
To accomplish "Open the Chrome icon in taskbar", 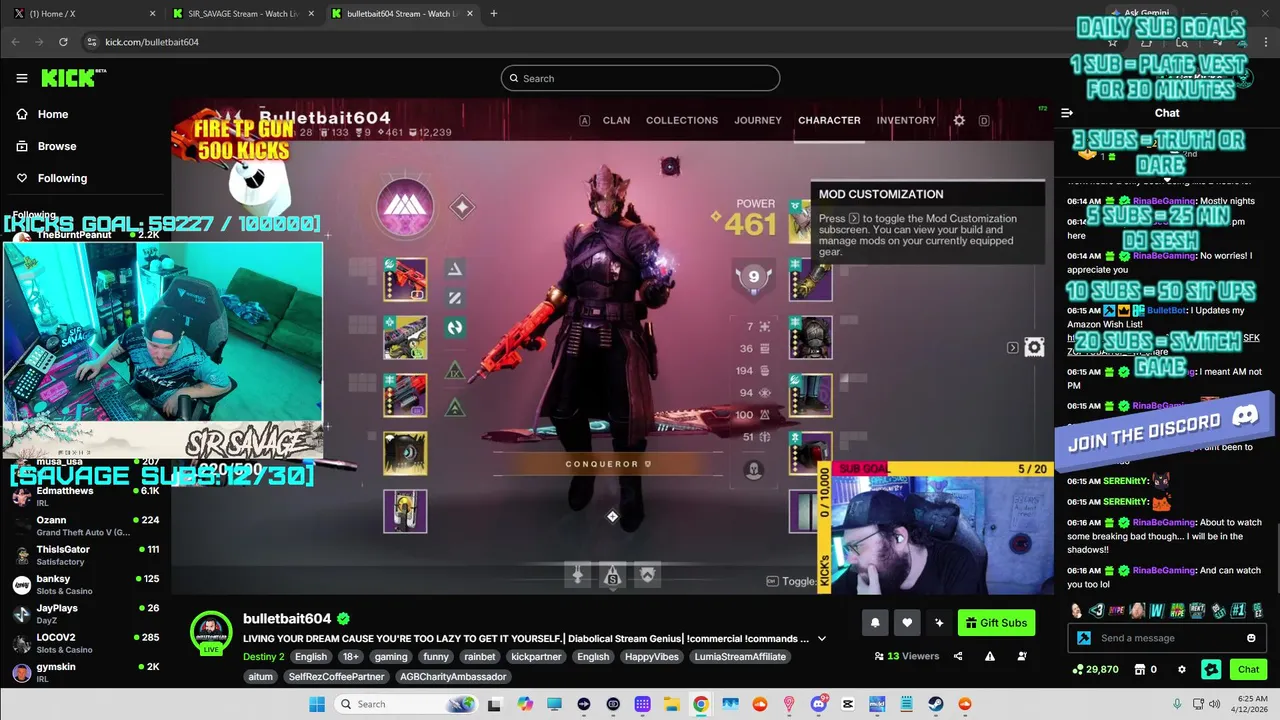I will click(x=701, y=704).
